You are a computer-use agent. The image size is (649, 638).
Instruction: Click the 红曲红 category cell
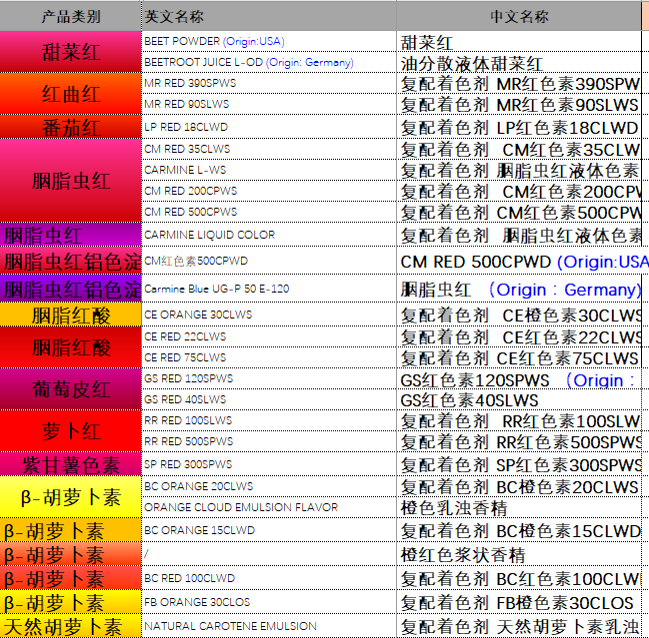click(x=70, y=94)
